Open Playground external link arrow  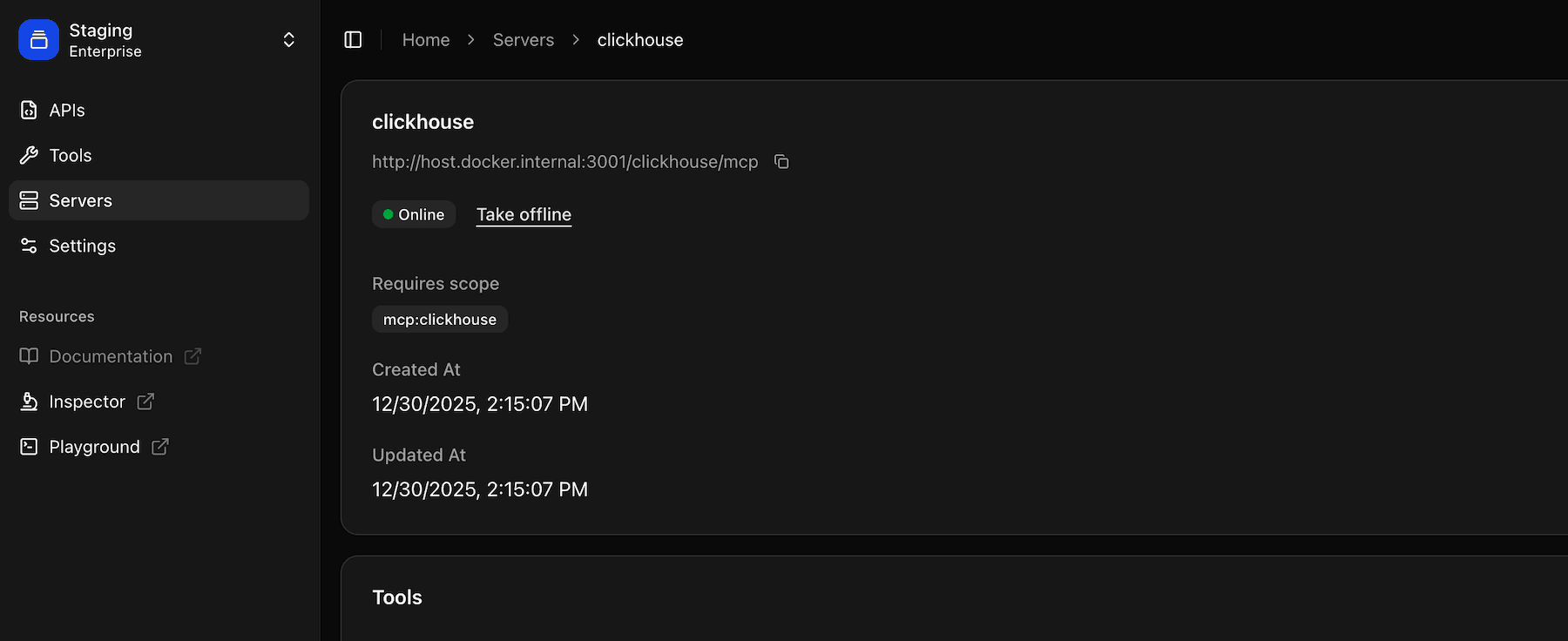pyautogui.click(x=160, y=447)
